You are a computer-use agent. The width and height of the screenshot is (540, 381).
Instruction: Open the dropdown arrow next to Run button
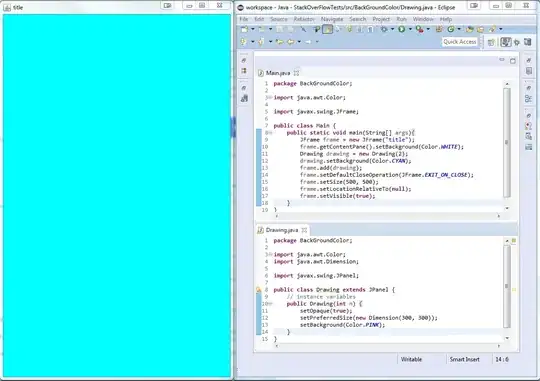(x=410, y=29)
